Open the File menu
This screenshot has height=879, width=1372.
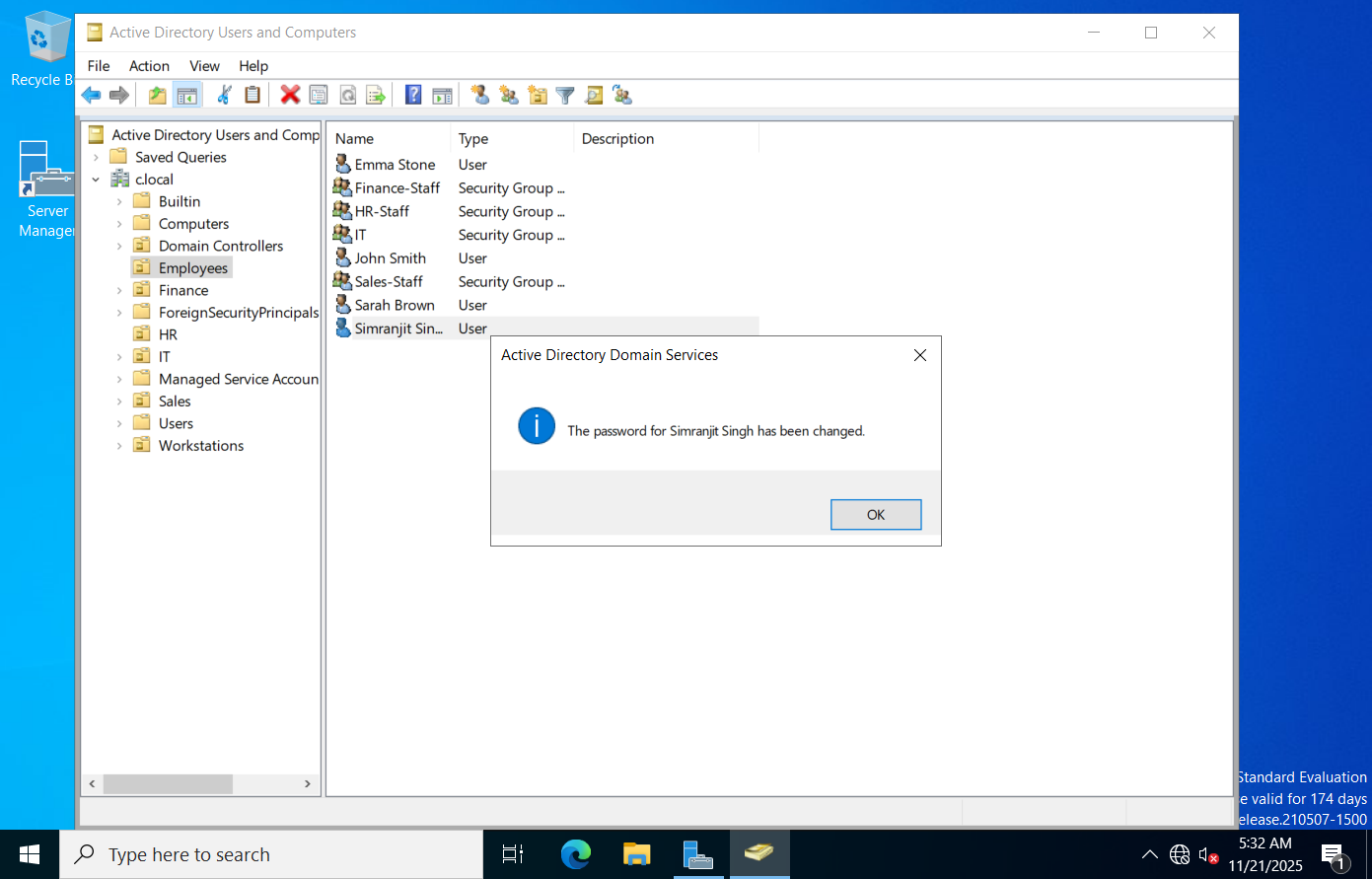pyautogui.click(x=99, y=66)
